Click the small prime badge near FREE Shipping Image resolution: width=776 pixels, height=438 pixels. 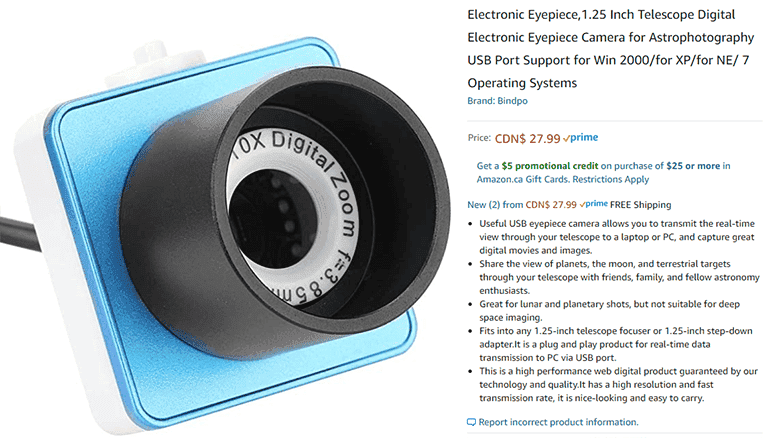593,203
